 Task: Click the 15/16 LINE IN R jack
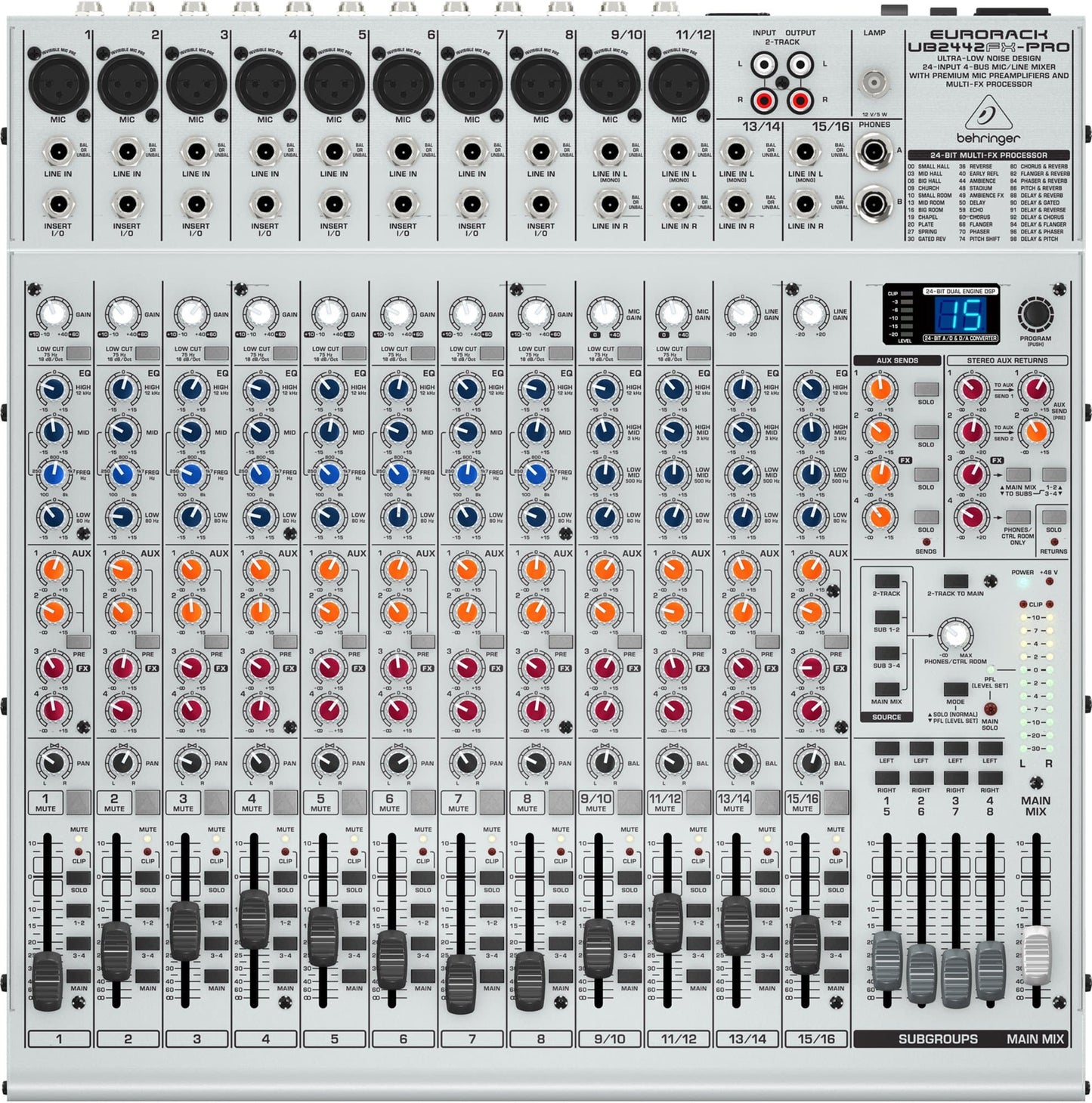(805, 204)
